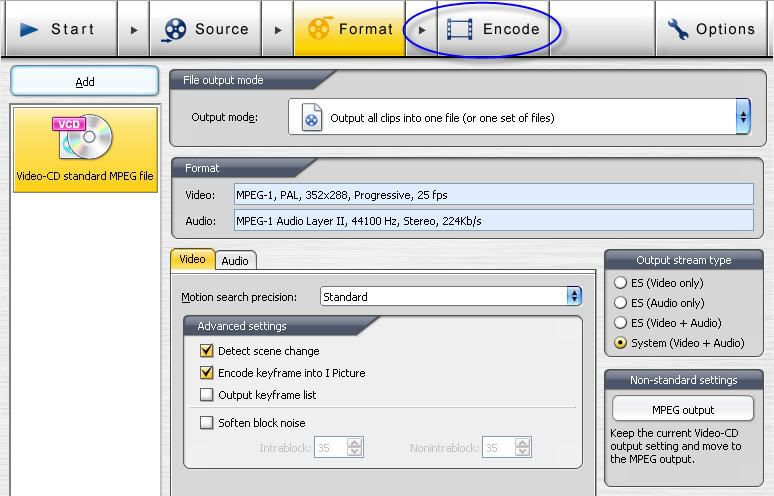Click 'Keep the current Video-CD' description text
774x496 pixels.
click(676, 446)
